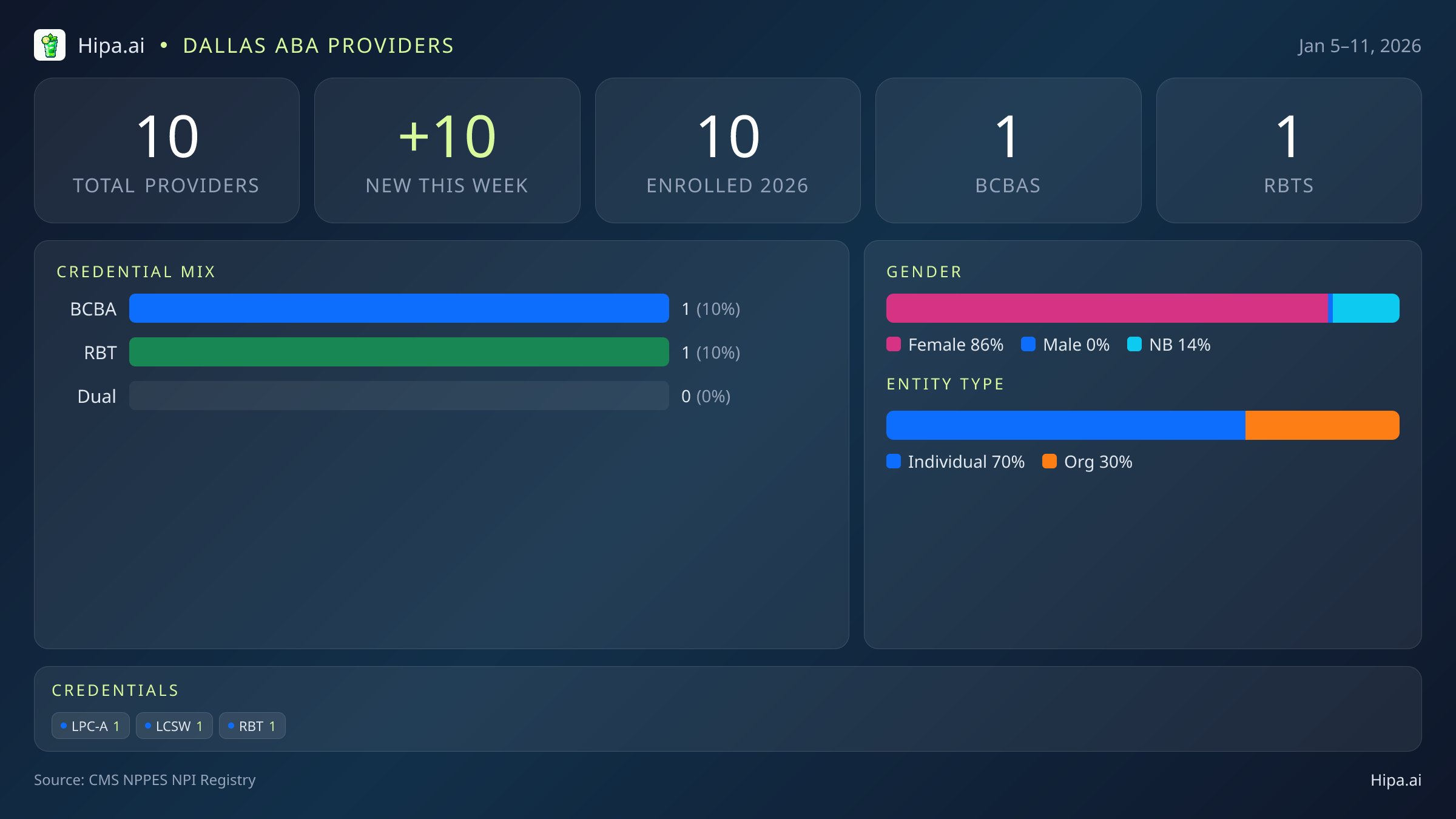The width and height of the screenshot is (1456, 819).
Task: Click the Hipa.ai logo icon
Action: (50, 45)
